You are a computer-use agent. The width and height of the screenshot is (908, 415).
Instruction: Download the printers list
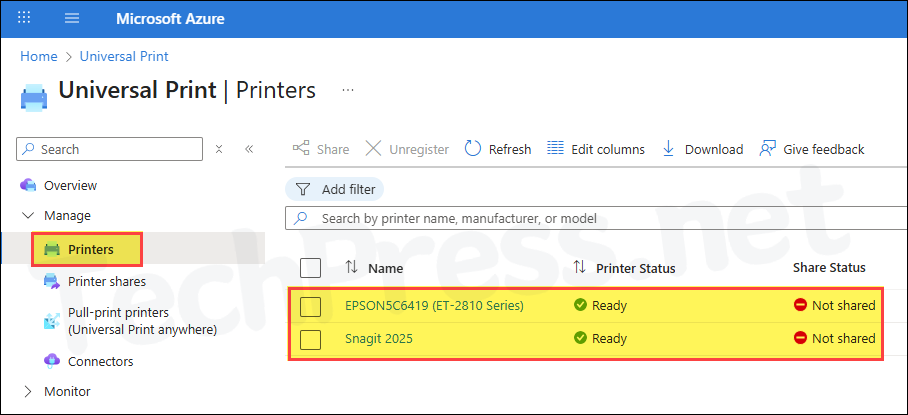[x=702, y=149]
